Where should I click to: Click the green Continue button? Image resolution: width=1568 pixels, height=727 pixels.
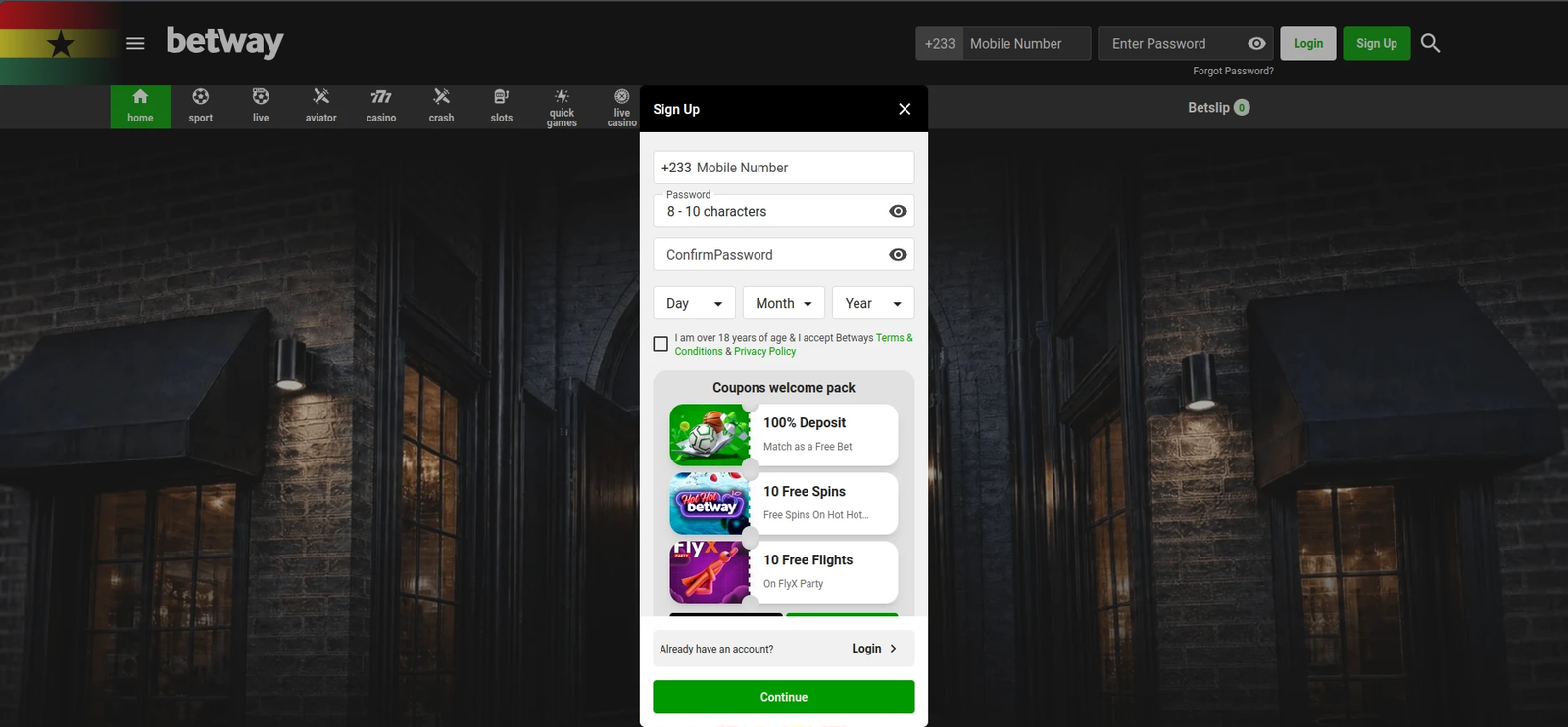pyautogui.click(x=784, y=697)
